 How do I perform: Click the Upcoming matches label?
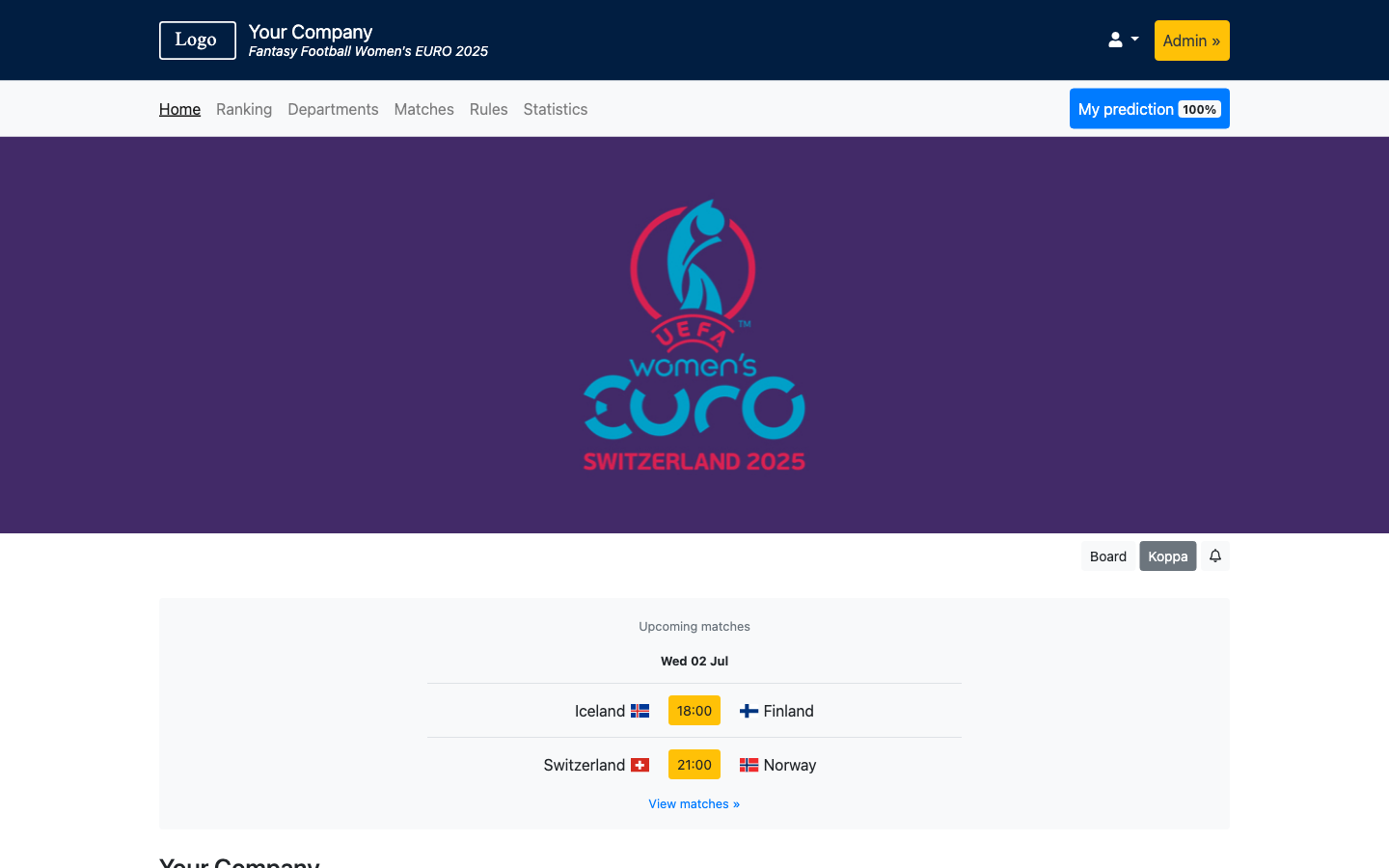[694, 626]
